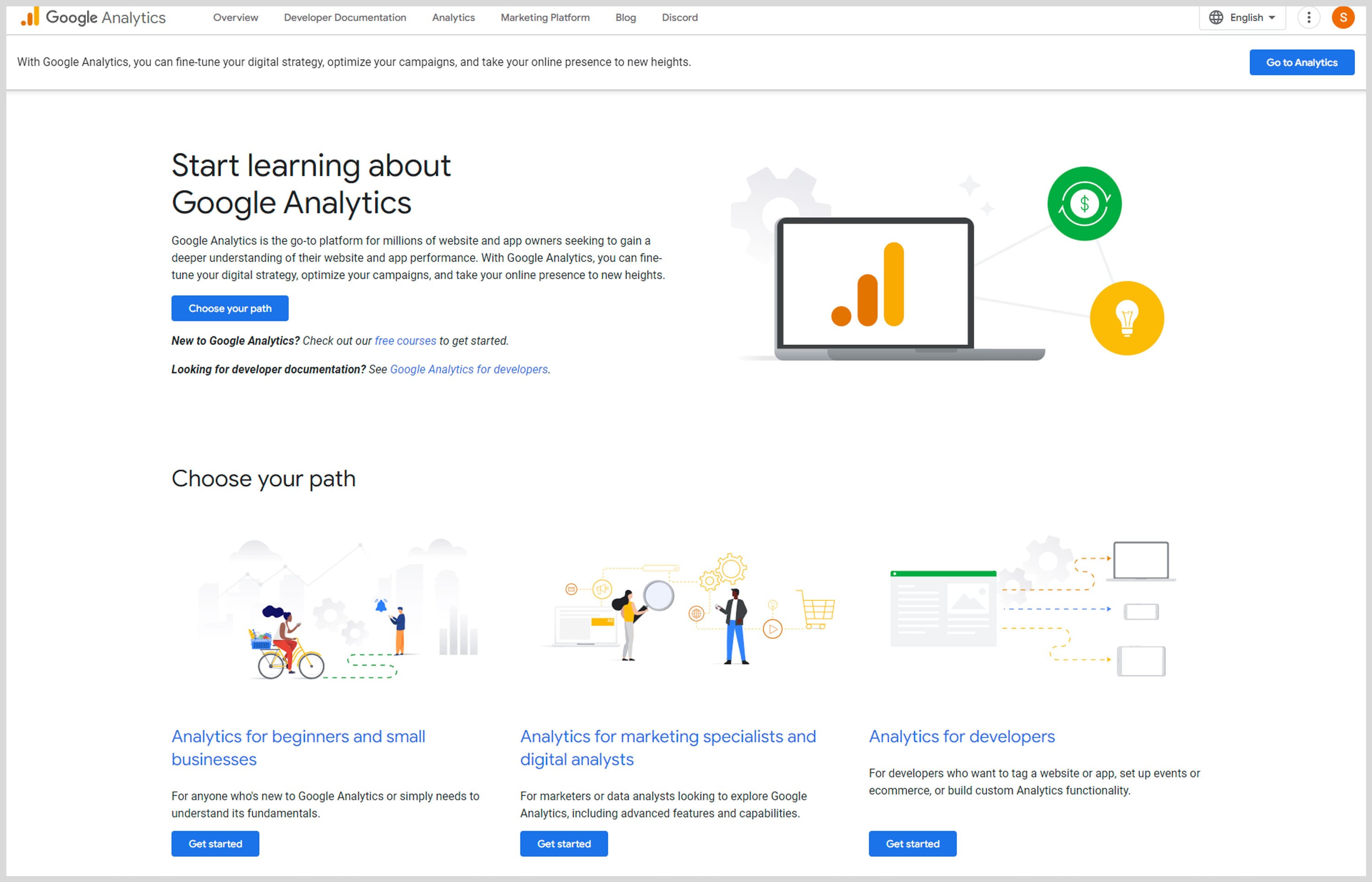The height and width of the screenshot is (882, 1372).
Task: Select the Analytics nav item
Action: click(x=453, y=18)
